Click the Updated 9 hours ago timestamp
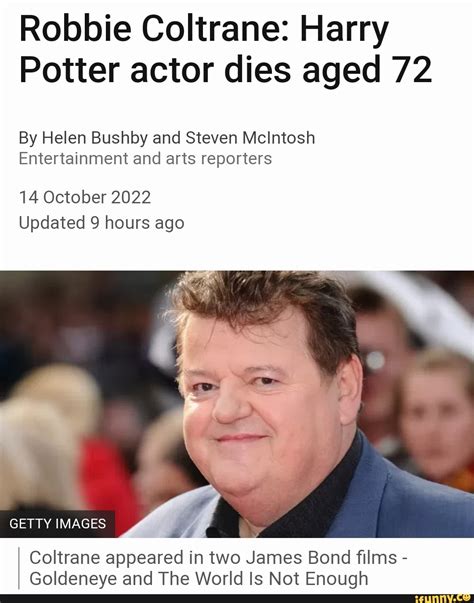474x603 pixels. click(x=101, y=223)
